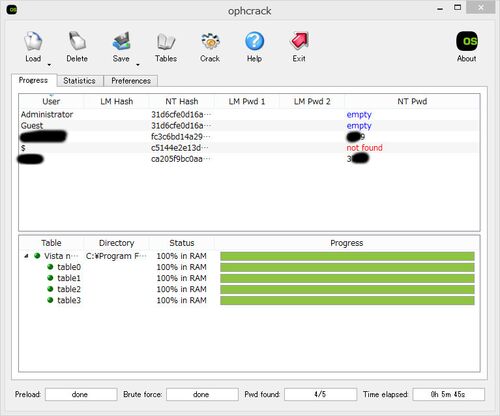Click the fc3c6bd14a29 hash cell
This screenshot has height=416, width=500.
pos(181,137)
